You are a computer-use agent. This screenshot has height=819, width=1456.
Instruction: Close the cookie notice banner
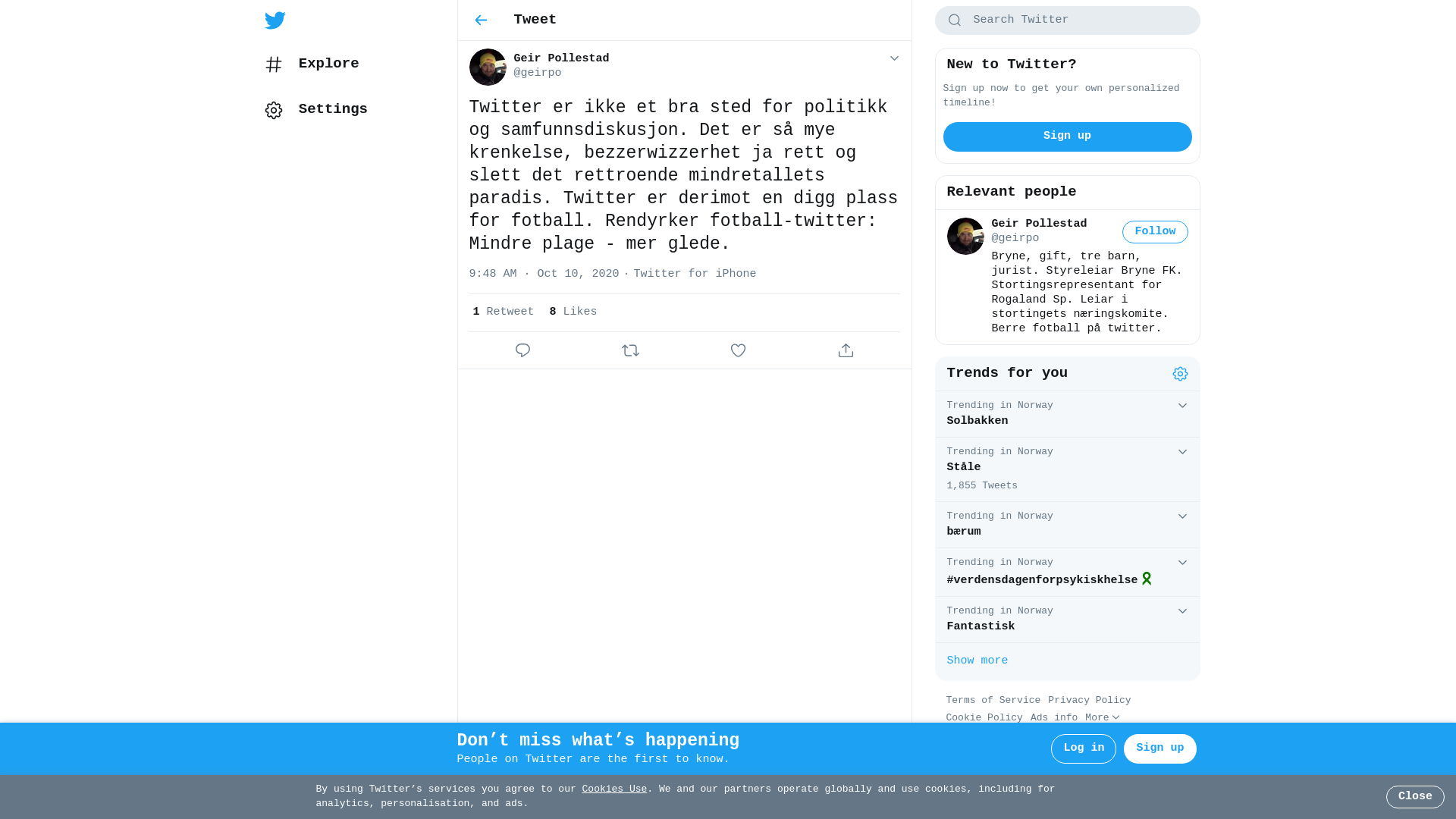click(1415, 797)
